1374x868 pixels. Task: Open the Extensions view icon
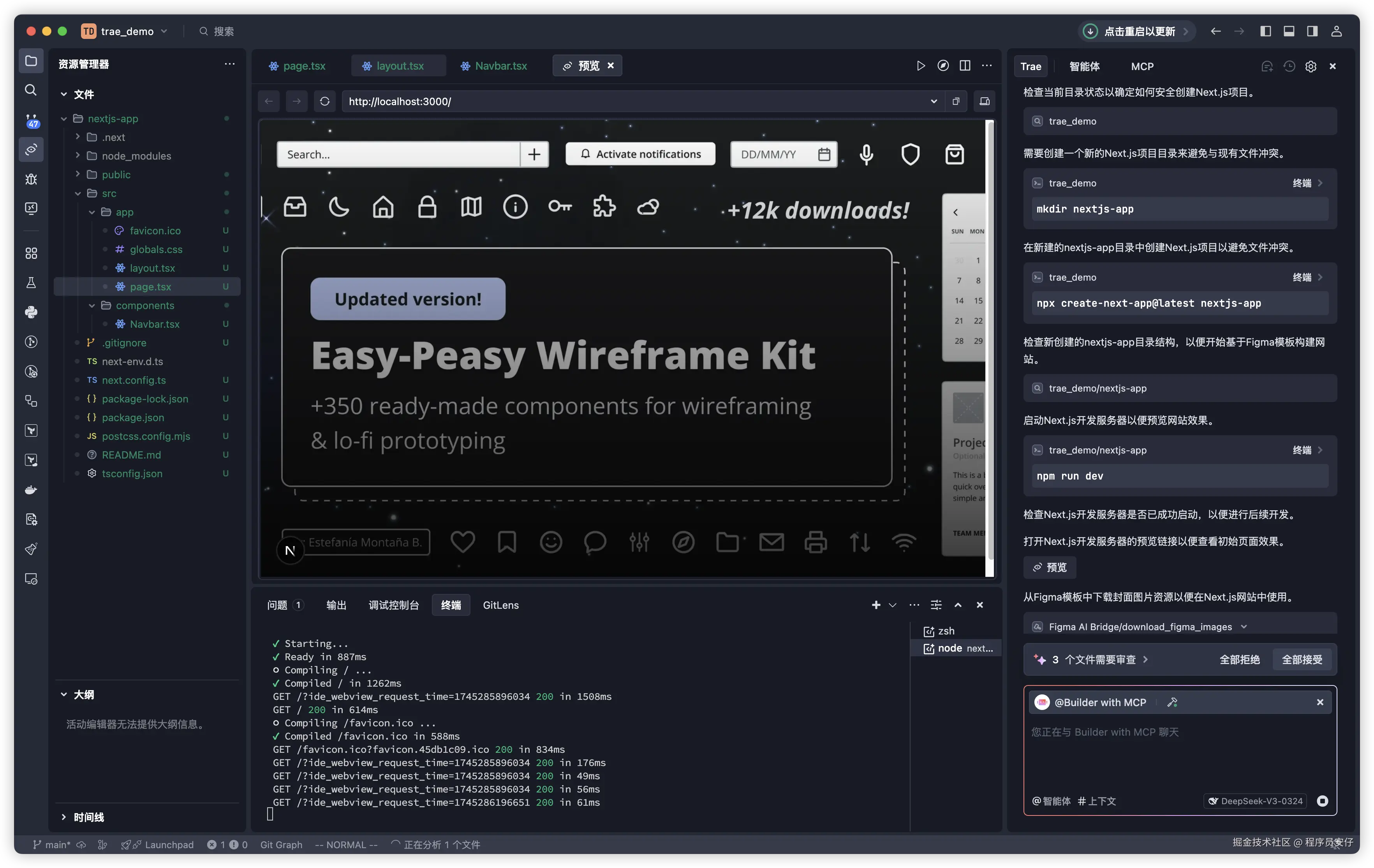[31, 253]
